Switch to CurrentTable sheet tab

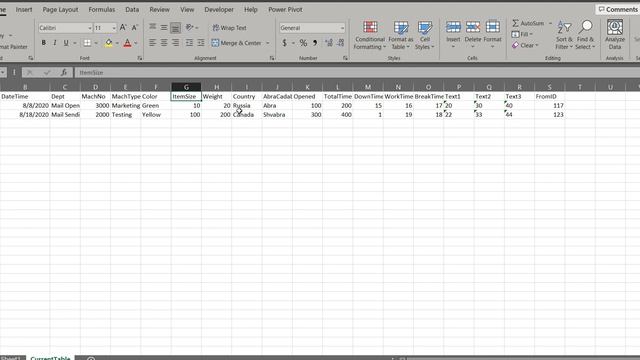pos(50,358)
